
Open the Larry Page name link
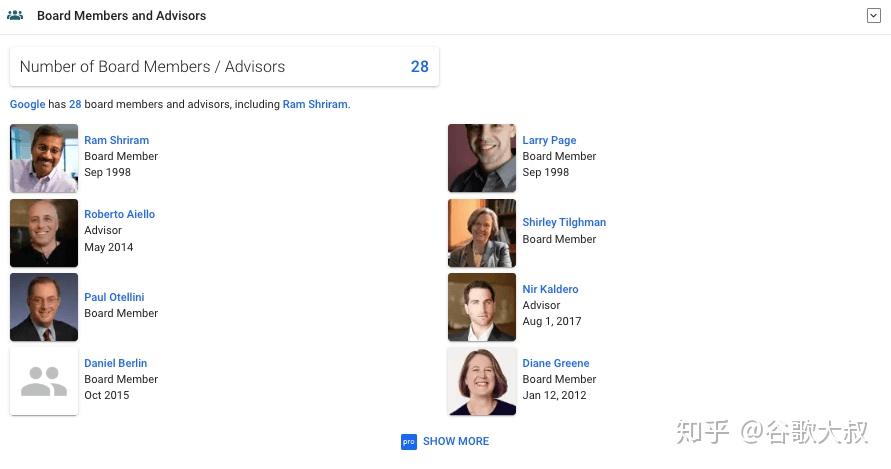click(x=549, y=140)
